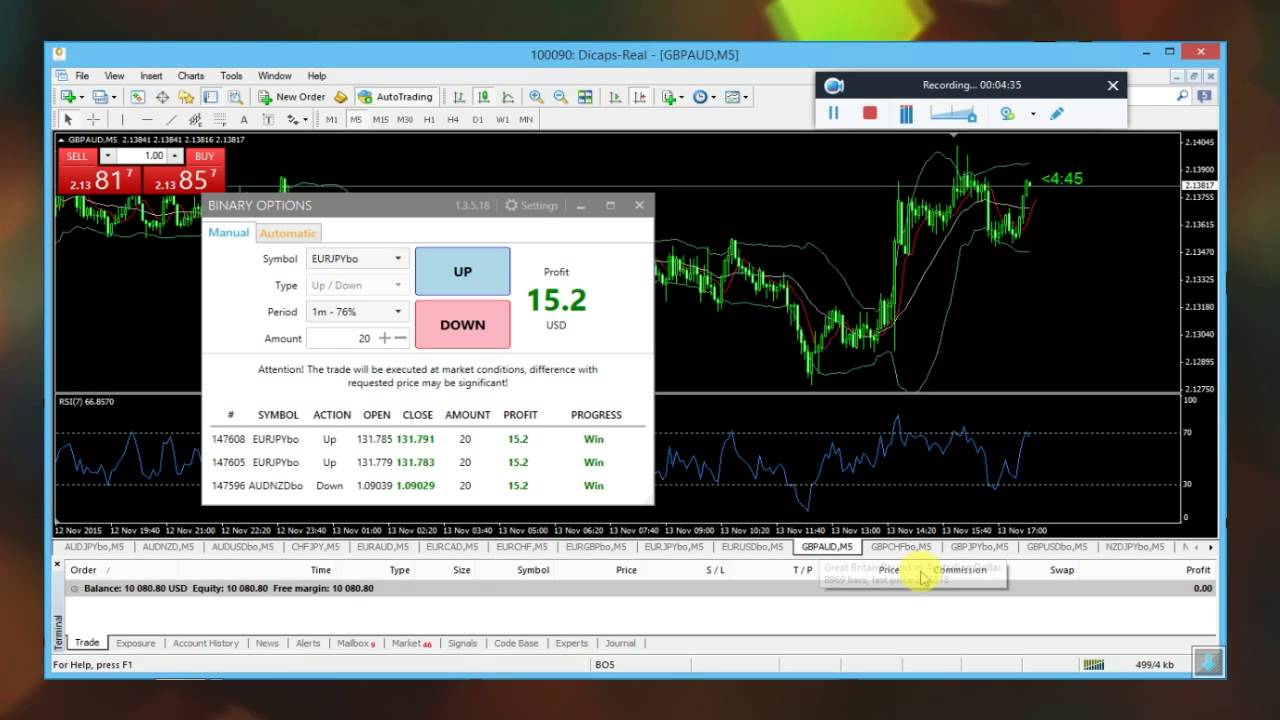Open the recorder webcam options dropdown arrow
Viewport: 1280px width, 720px height.
[x=1033, y=114]
